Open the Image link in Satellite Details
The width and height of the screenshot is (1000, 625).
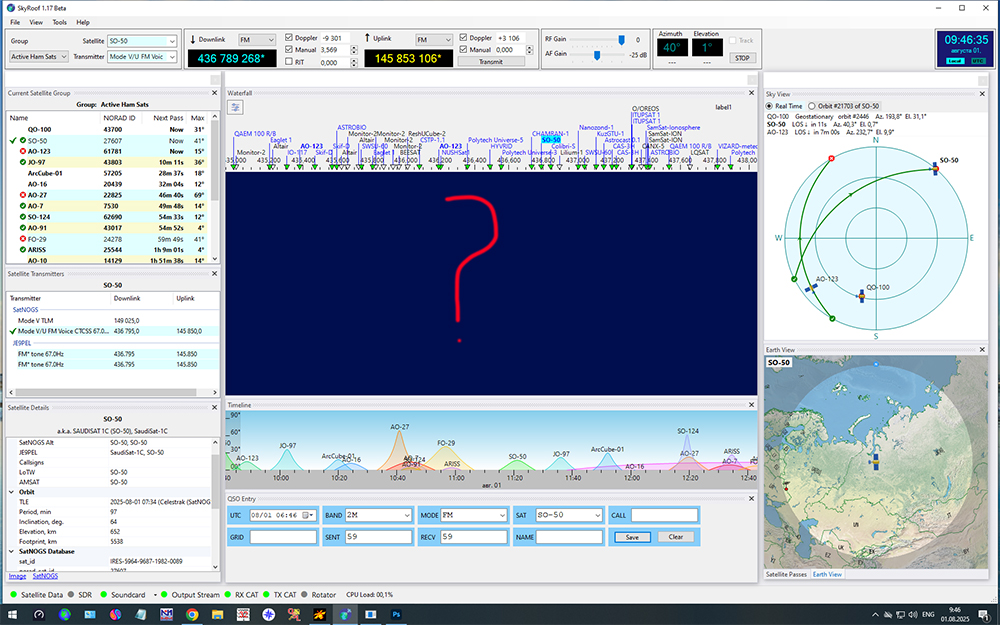17,576
